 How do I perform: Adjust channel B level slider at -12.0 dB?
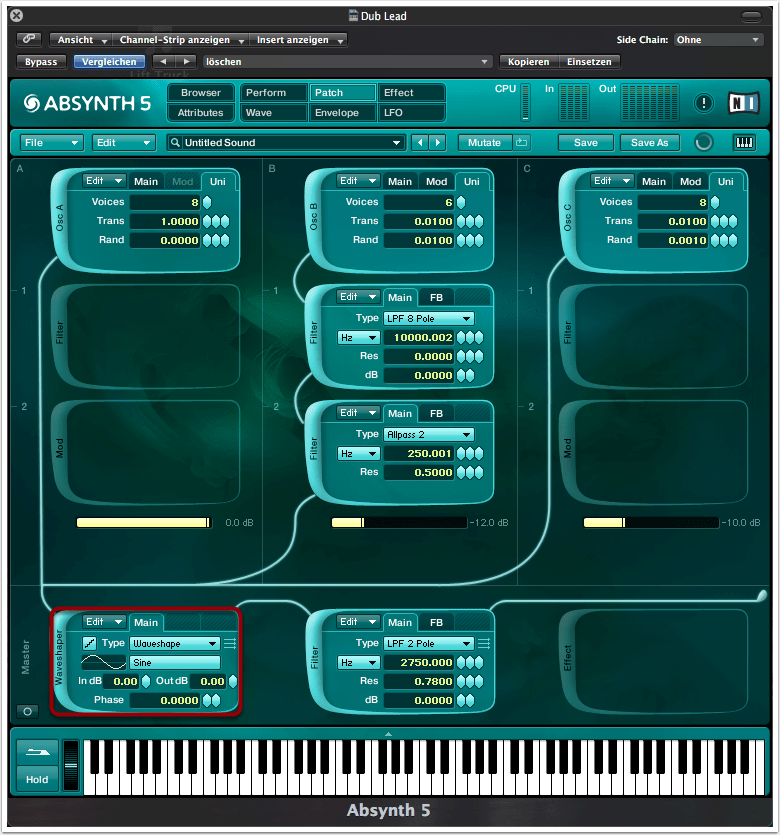(399, 522)
